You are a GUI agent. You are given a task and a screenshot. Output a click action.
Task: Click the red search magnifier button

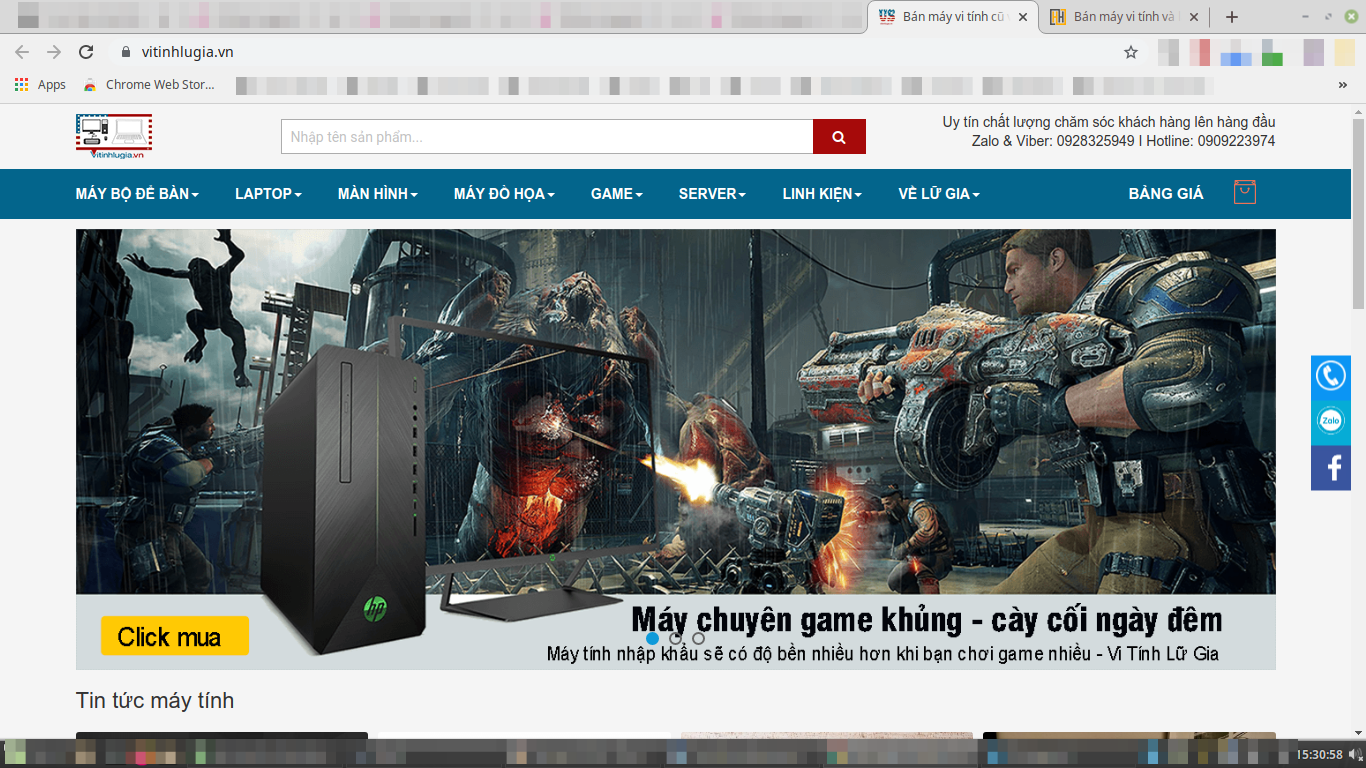pyautogui.click(x=839, y=137)
